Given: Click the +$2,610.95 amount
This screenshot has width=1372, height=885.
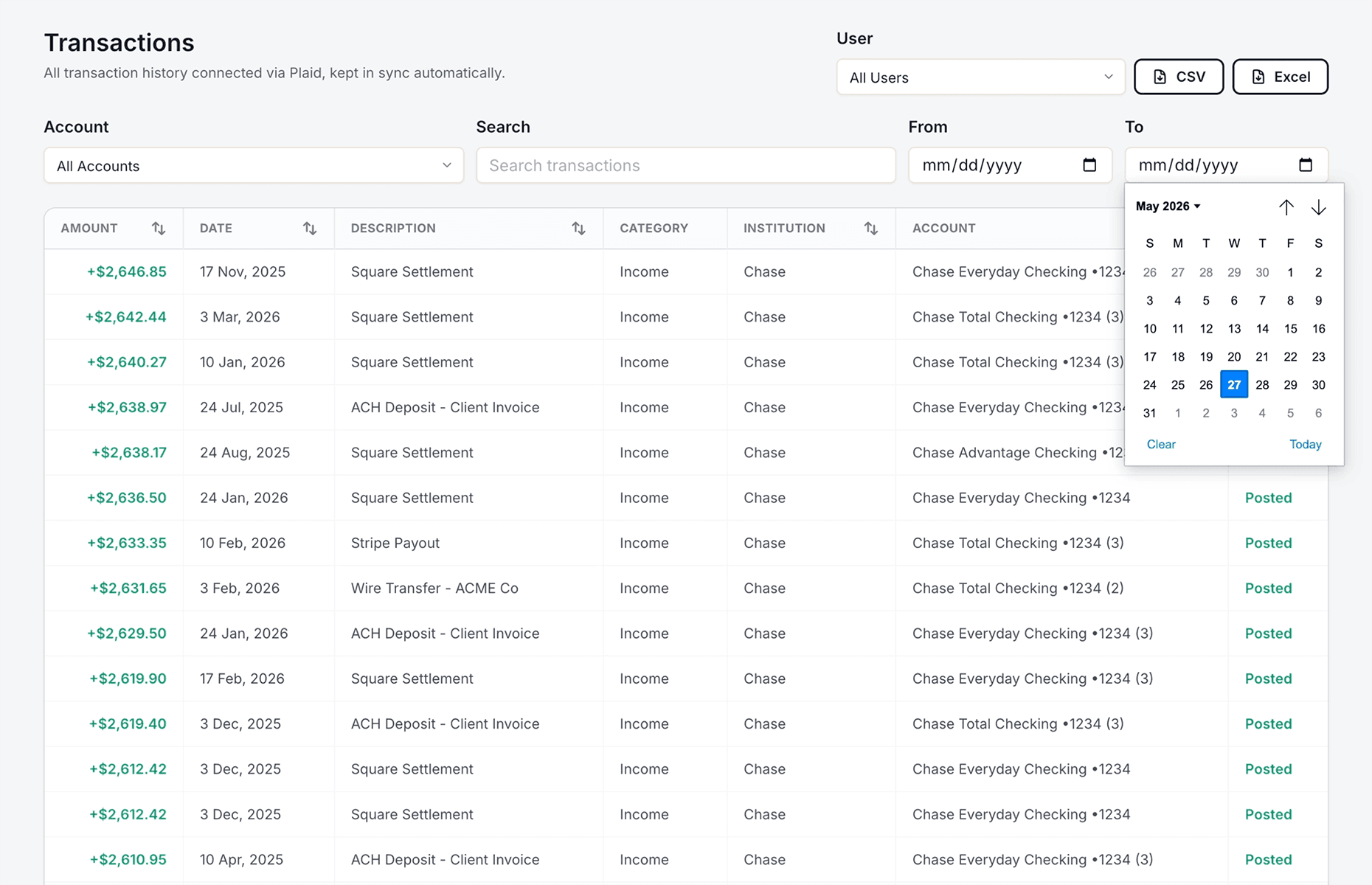Looking at the screenshot, I should point(128,859).
